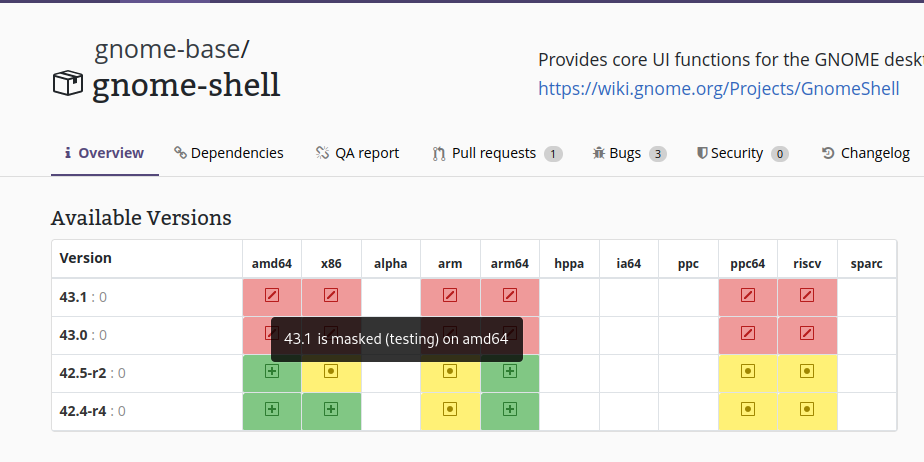This screenshot has width=924, height=462.
Task: Click masked icon for 43.1 on ppc64
Action: (x=747, y=296)
